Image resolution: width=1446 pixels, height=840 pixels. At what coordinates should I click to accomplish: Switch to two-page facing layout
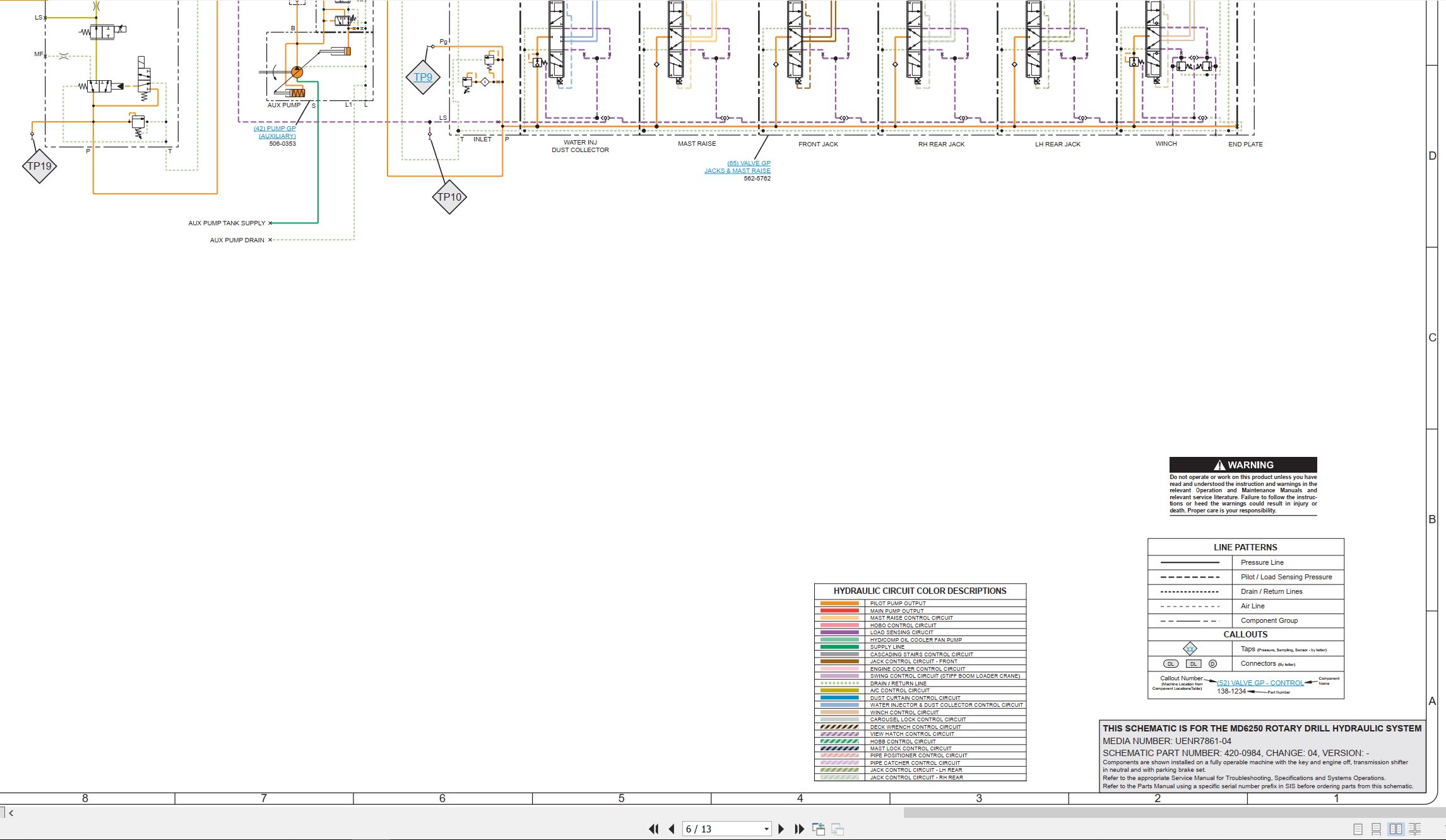[x=1396, y=829]
